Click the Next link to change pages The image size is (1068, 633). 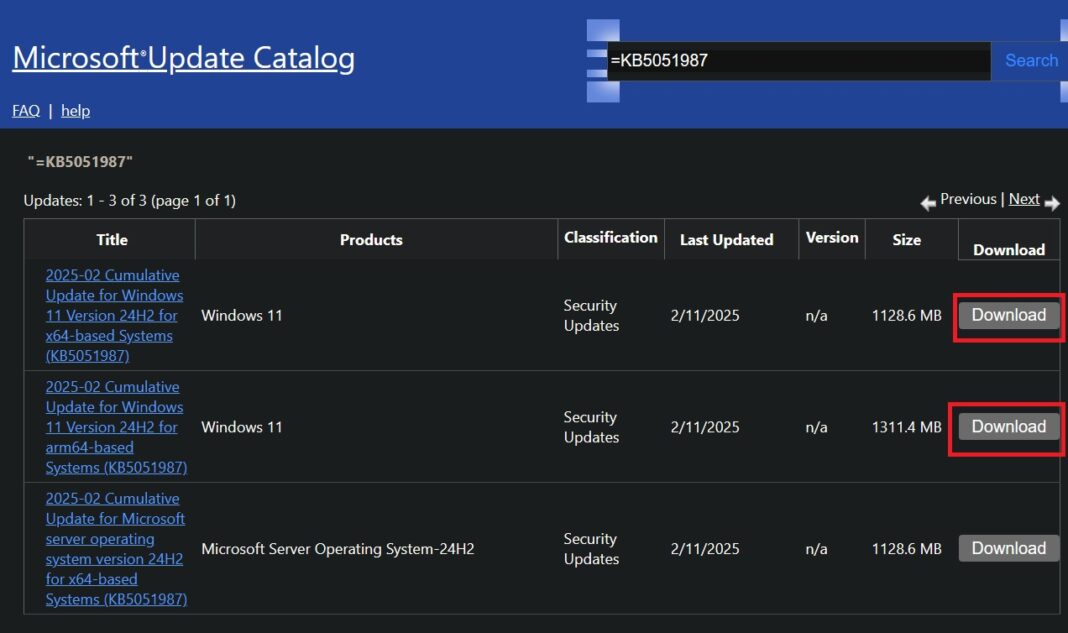tap(1023, 198)
